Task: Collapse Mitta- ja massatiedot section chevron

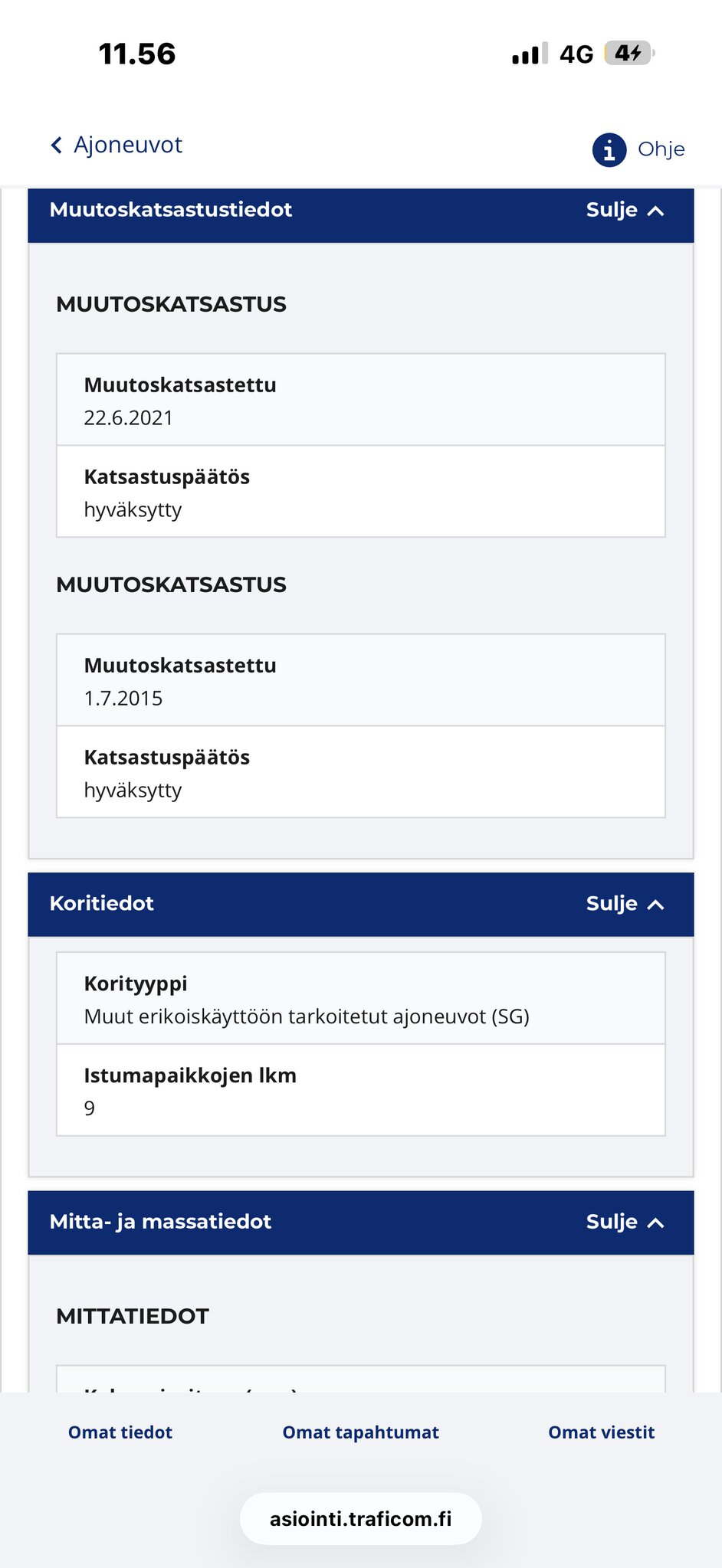Action: point(655,1223)
